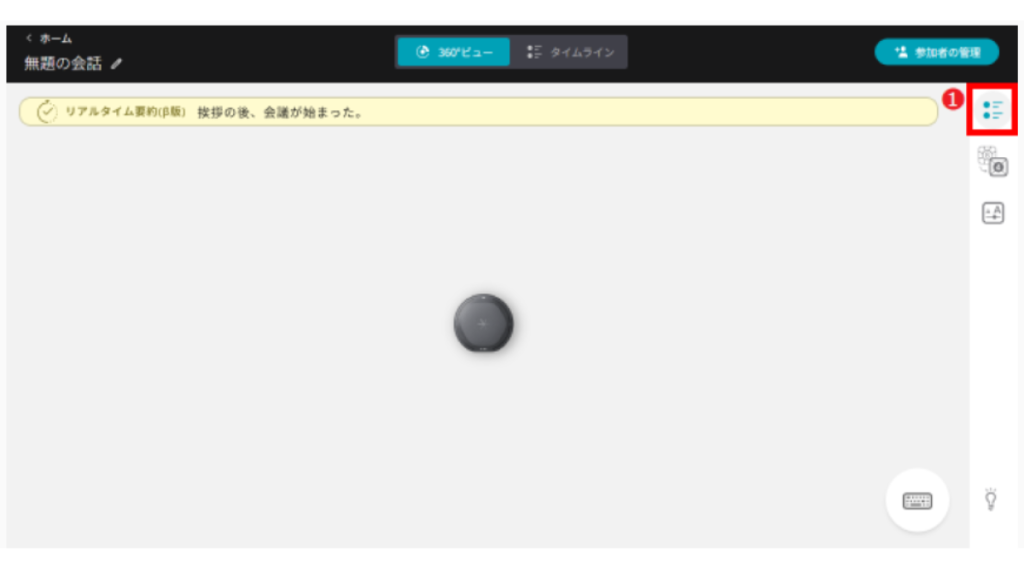The width and height of the screenshot is (1024, 576).
Task: Open the conversation list sidebar icon
Action: click(992, 110)
